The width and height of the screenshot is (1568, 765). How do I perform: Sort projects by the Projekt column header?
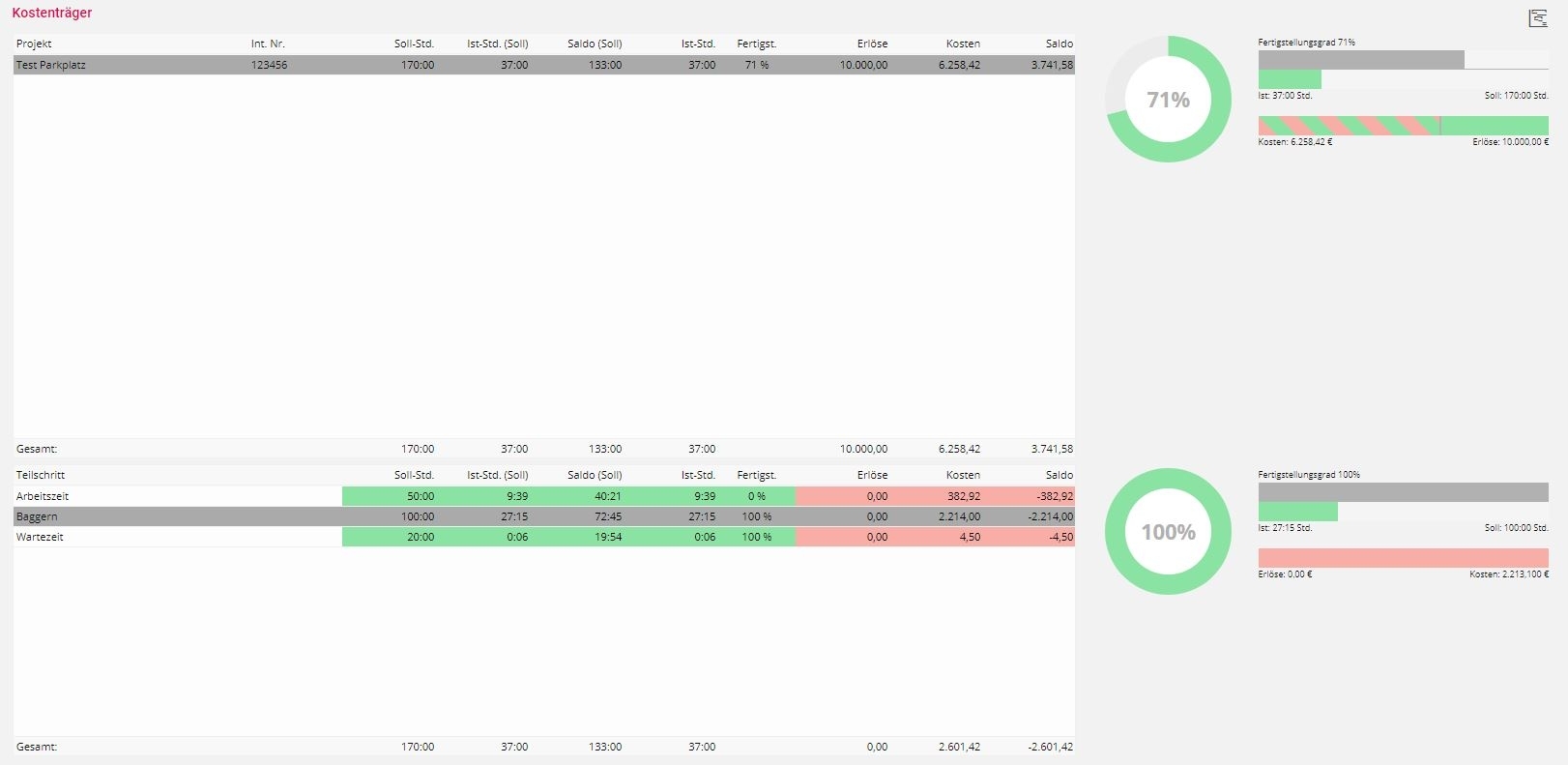[34, 44]
